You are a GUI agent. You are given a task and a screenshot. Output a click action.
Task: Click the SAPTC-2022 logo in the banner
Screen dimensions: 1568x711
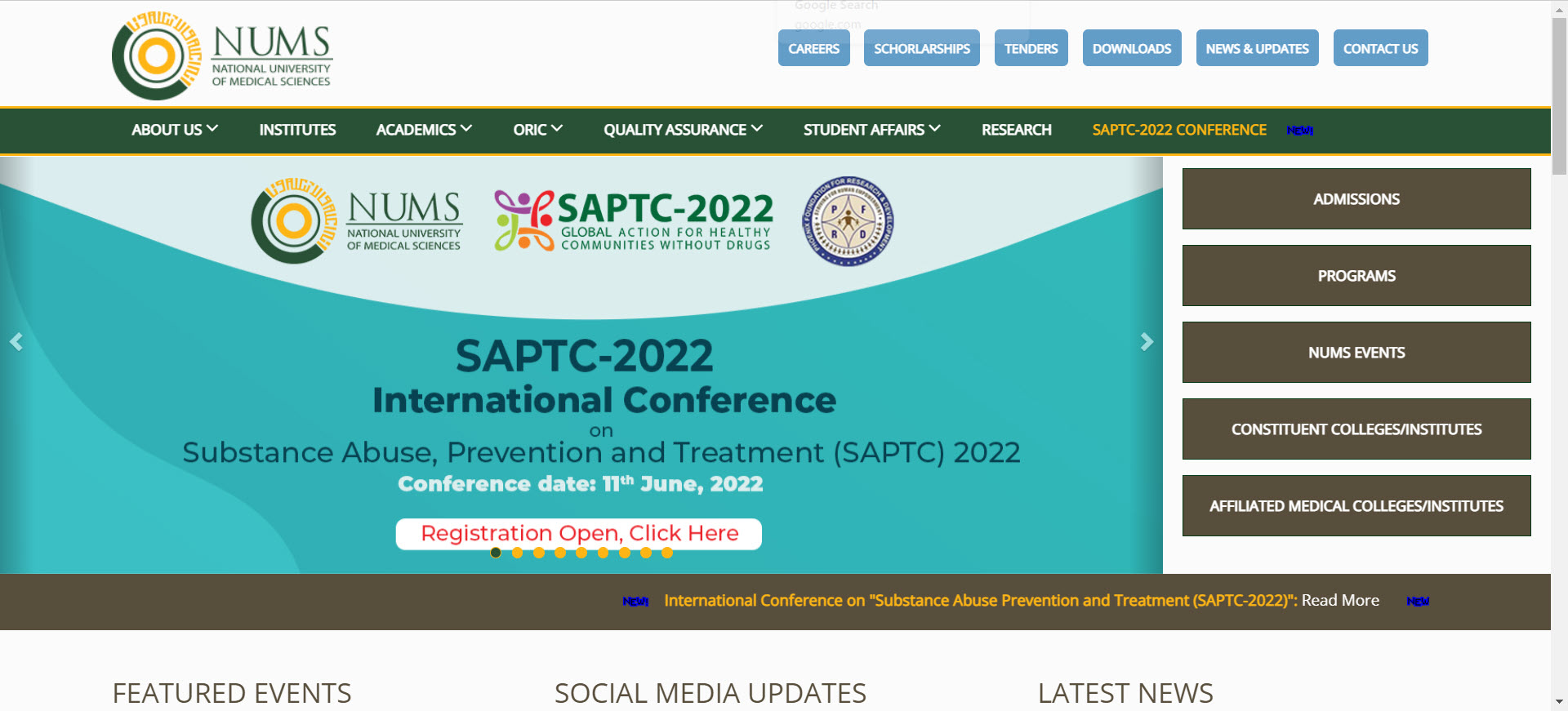click(634, 220)
